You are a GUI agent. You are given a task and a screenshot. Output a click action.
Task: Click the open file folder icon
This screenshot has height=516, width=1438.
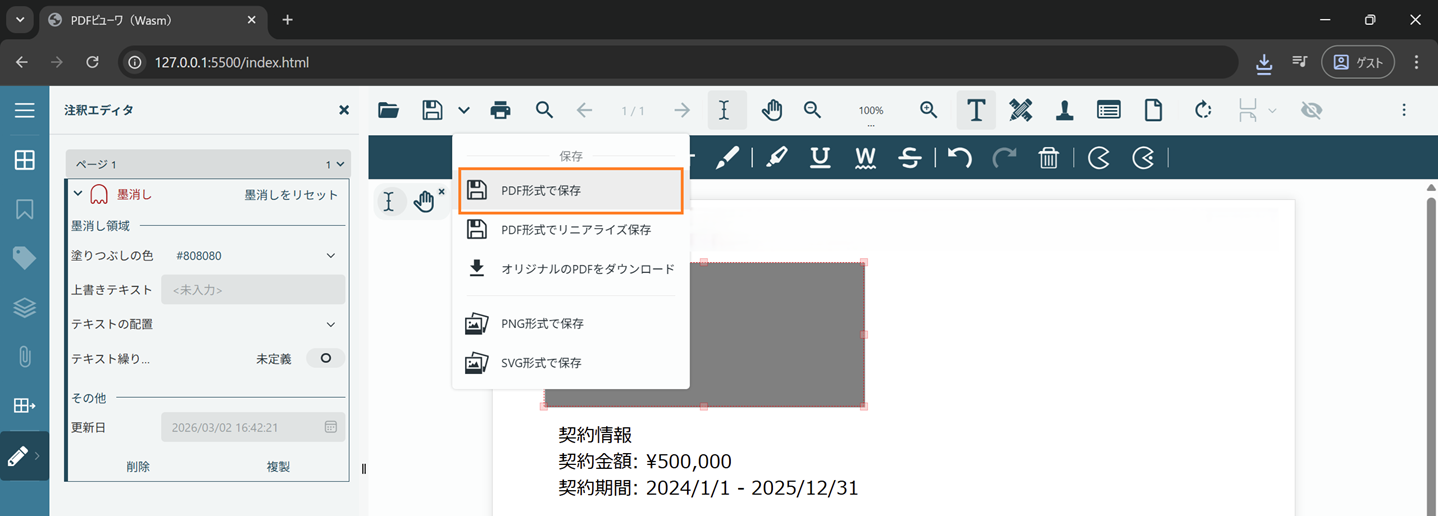click(x=389, y=110)
